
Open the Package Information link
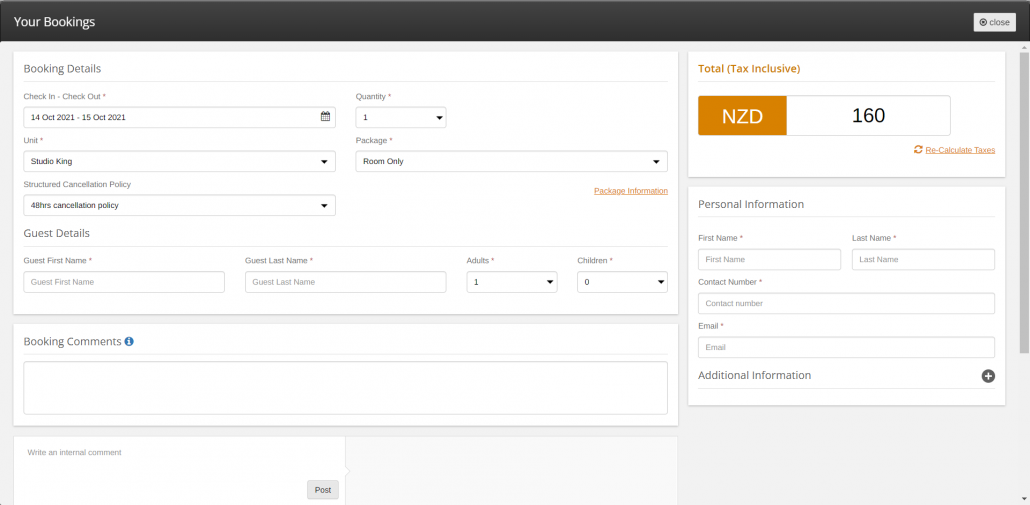point(631,191)
